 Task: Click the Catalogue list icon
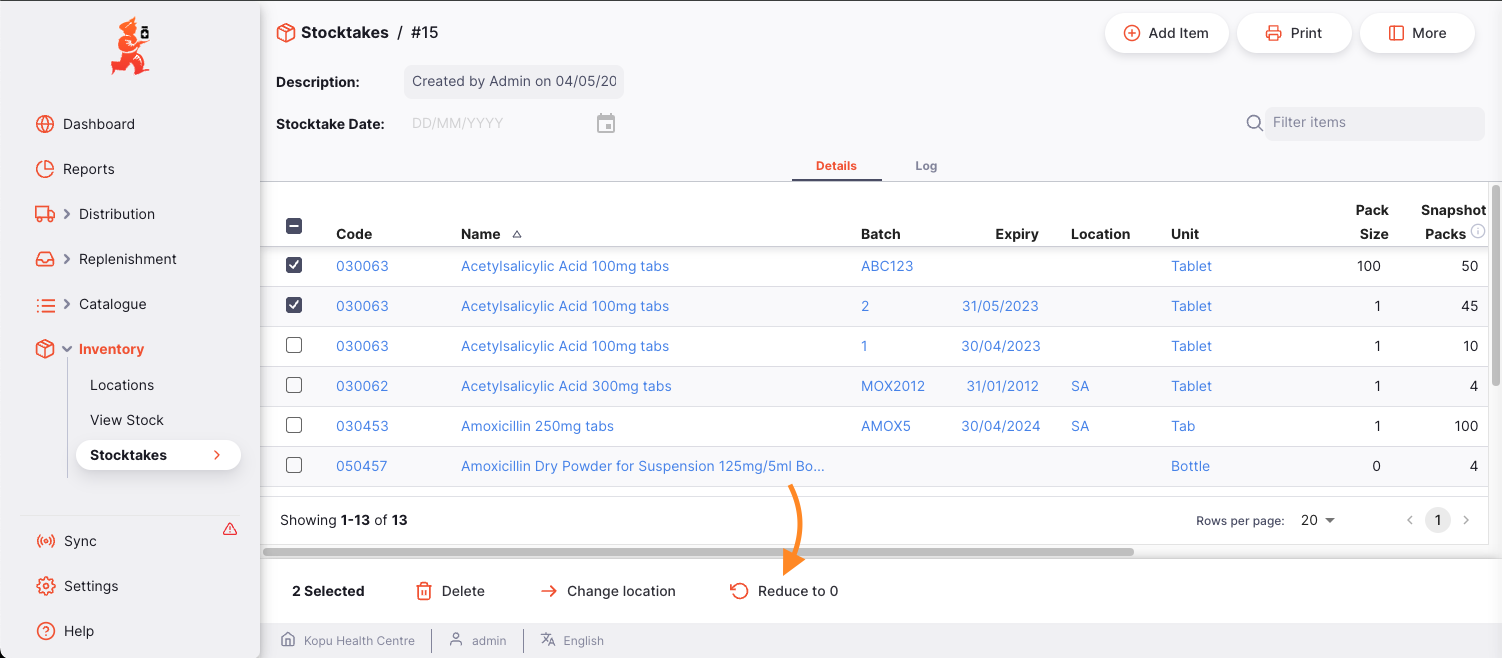point(45,304)
